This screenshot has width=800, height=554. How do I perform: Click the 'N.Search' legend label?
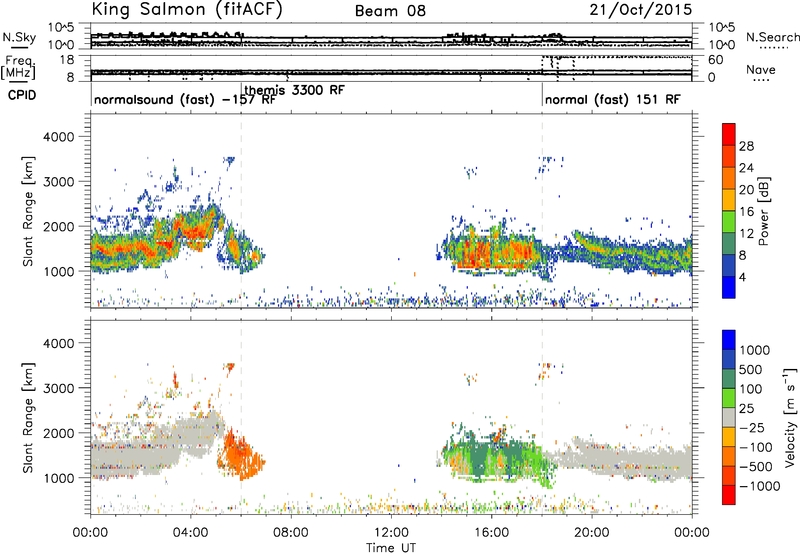pyautogui.click(x=772, y=37)
